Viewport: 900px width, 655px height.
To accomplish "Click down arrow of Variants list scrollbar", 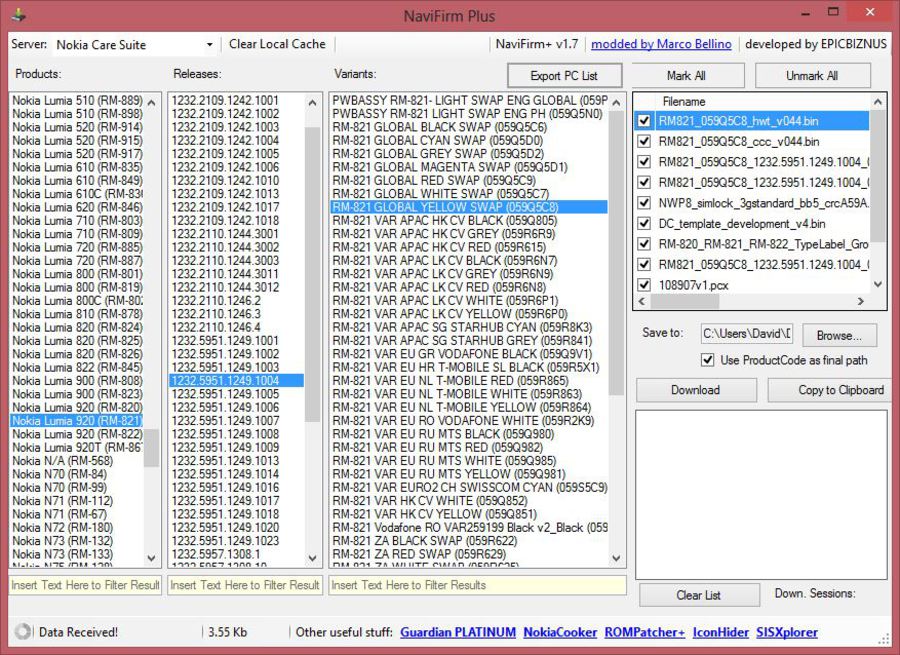I will click(x=616, y=557).
